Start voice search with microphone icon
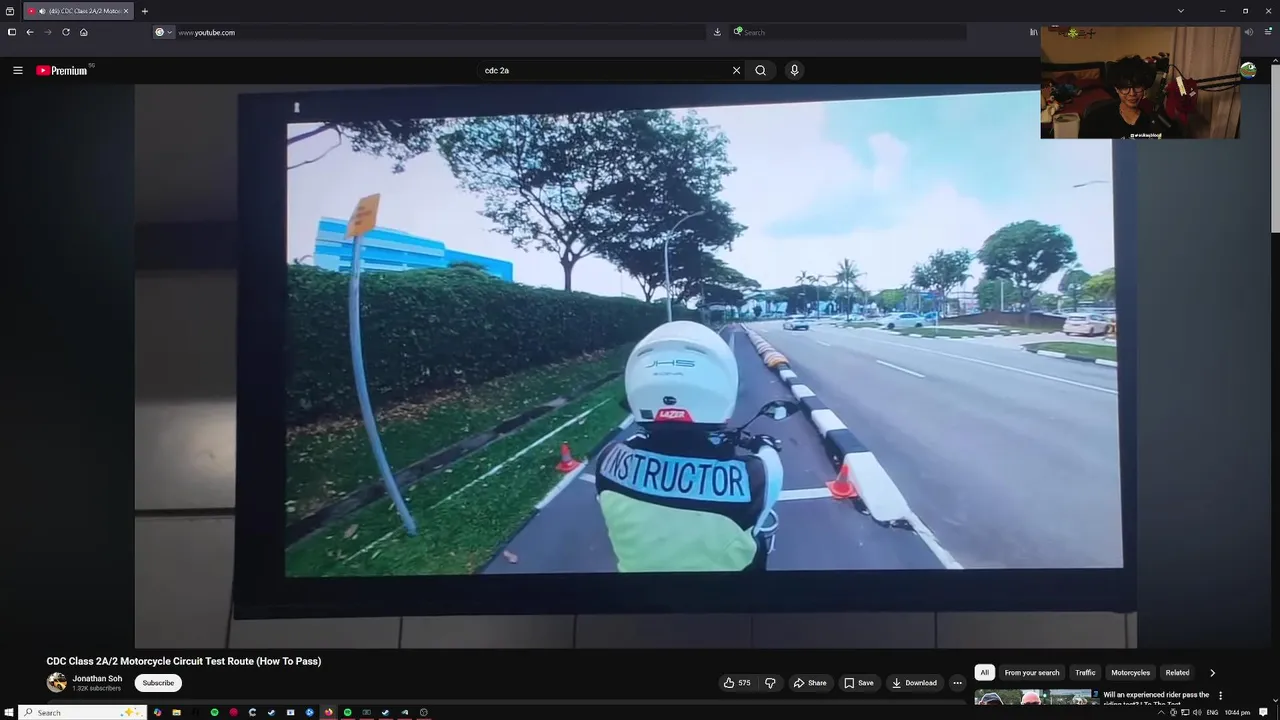The height and width of the screenshot is (720, 1280). [794, 70]
